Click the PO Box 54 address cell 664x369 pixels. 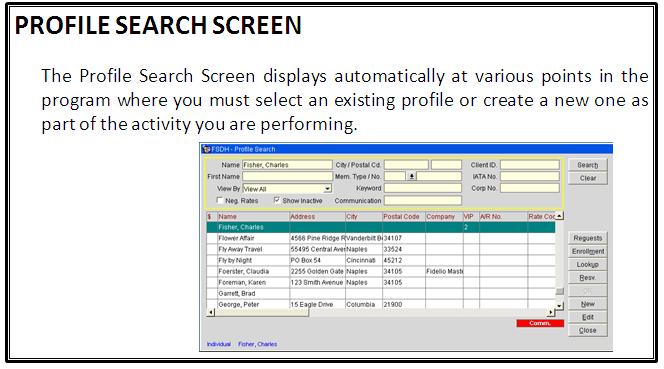click(x=317, y=260)
